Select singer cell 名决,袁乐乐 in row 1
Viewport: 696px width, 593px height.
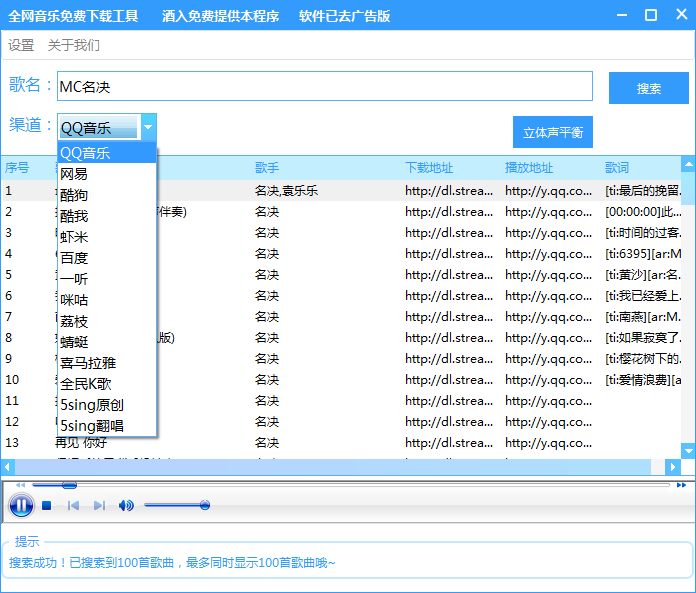point(286,191)
